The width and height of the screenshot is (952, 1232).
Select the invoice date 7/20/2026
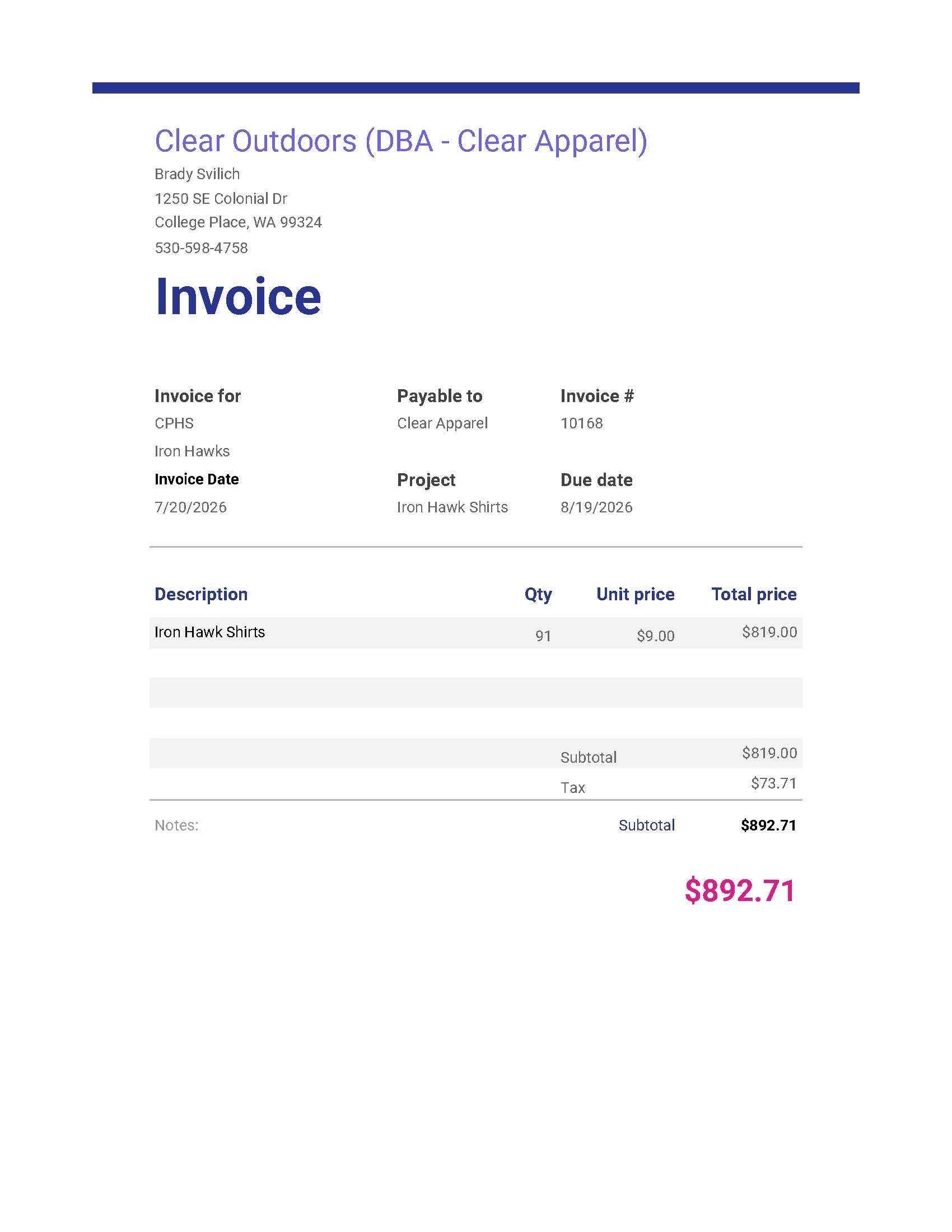coord(190,507)
